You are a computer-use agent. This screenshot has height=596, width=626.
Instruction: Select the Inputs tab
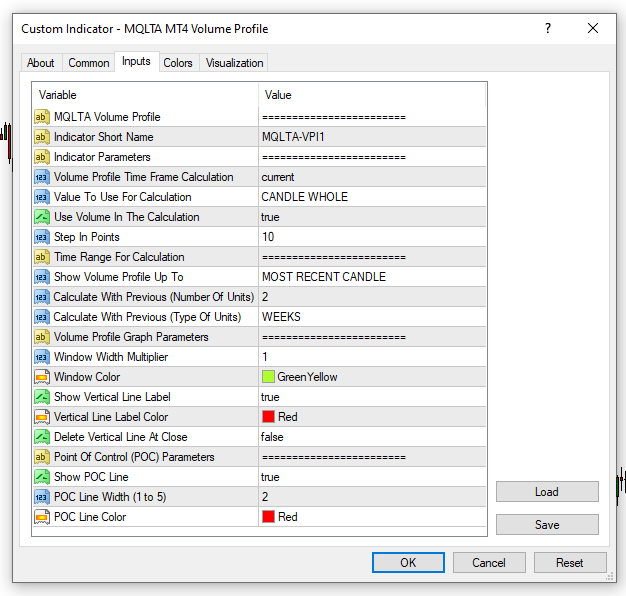137,61
